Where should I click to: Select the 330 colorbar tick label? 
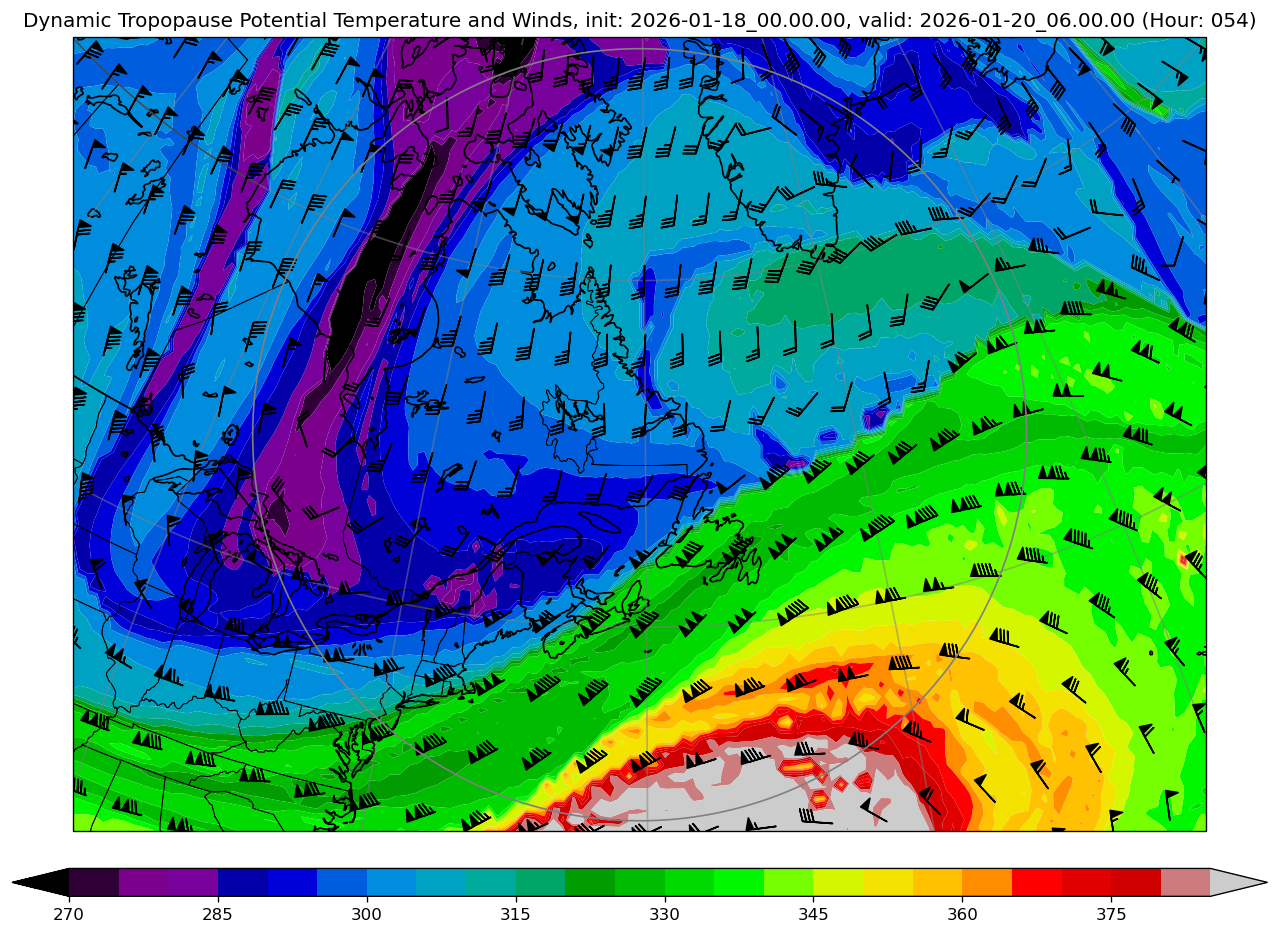point(664,915)
